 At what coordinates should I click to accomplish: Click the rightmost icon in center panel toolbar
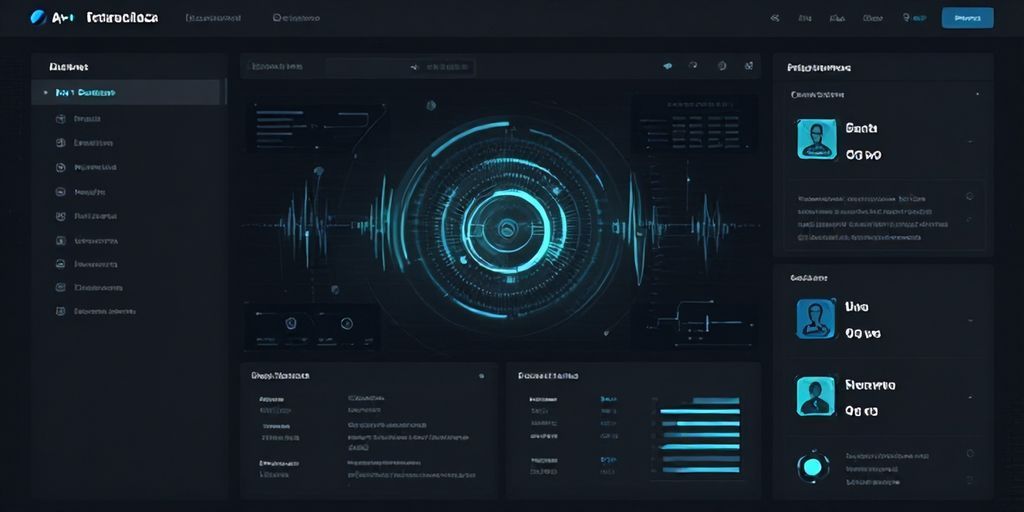point(748,66)
